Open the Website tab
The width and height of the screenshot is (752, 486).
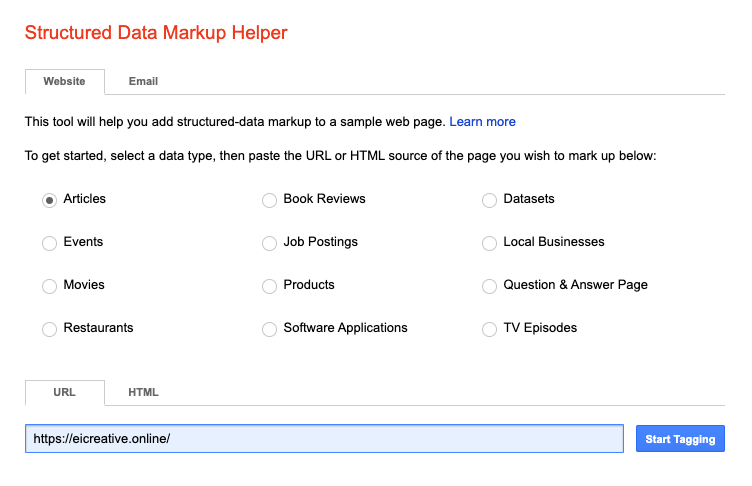click(64, 81)
